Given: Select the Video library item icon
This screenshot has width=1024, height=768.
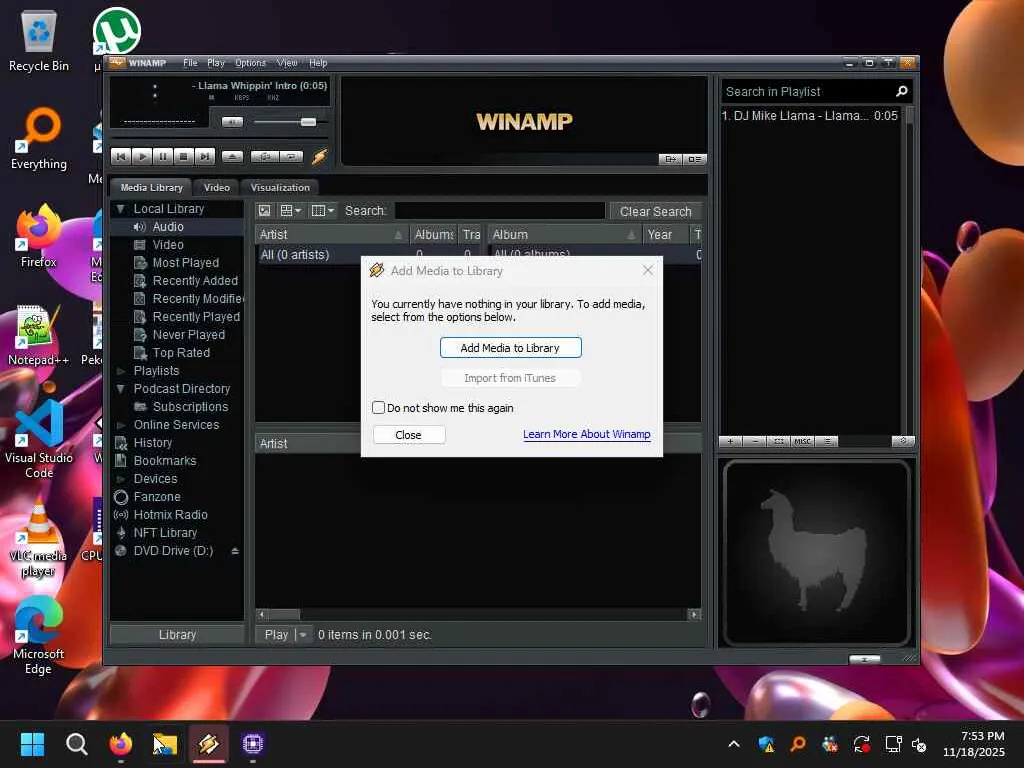Looking at the screenshot, I should [139, 245].
